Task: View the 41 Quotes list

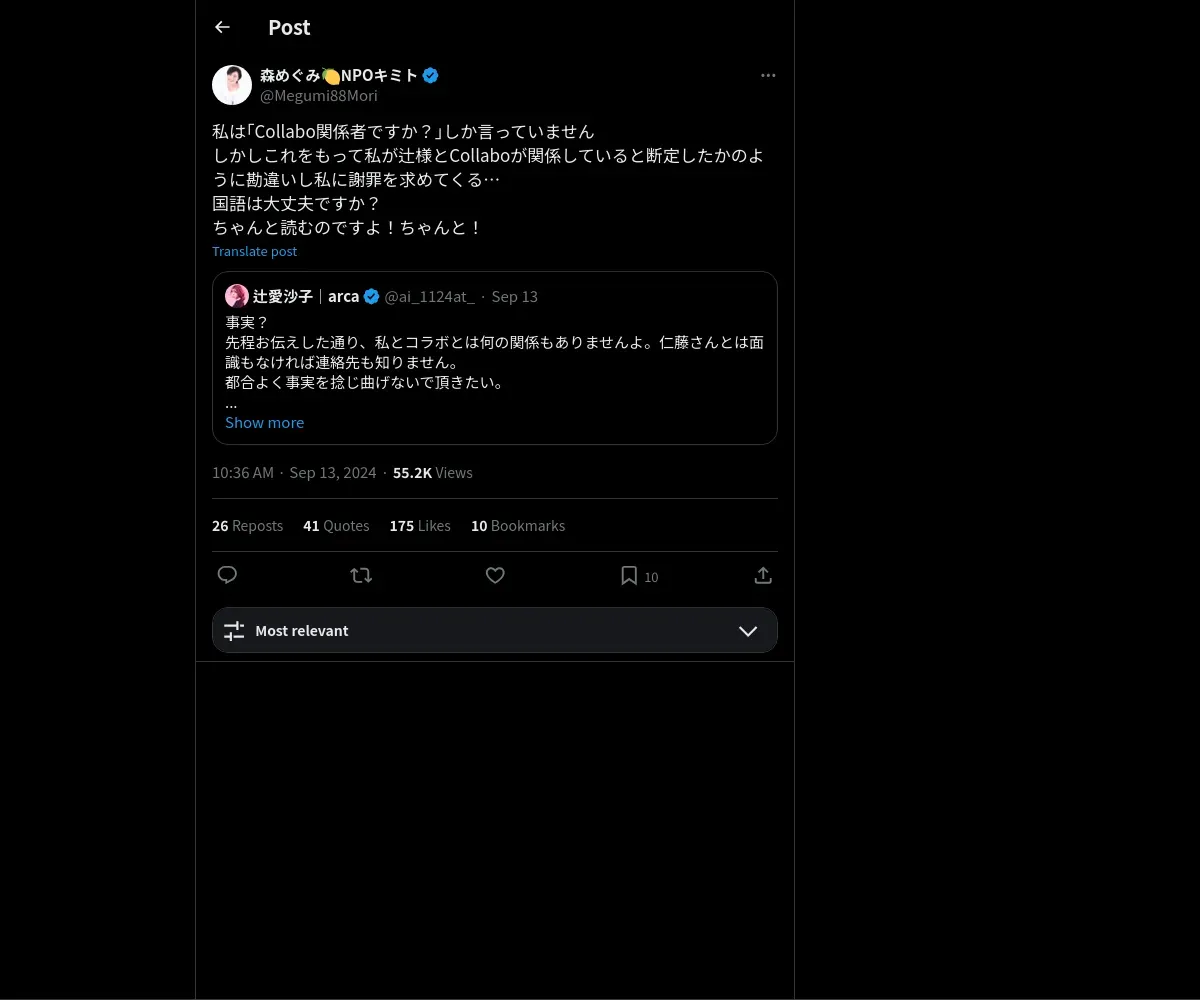Action: click(x=336, y=526)
